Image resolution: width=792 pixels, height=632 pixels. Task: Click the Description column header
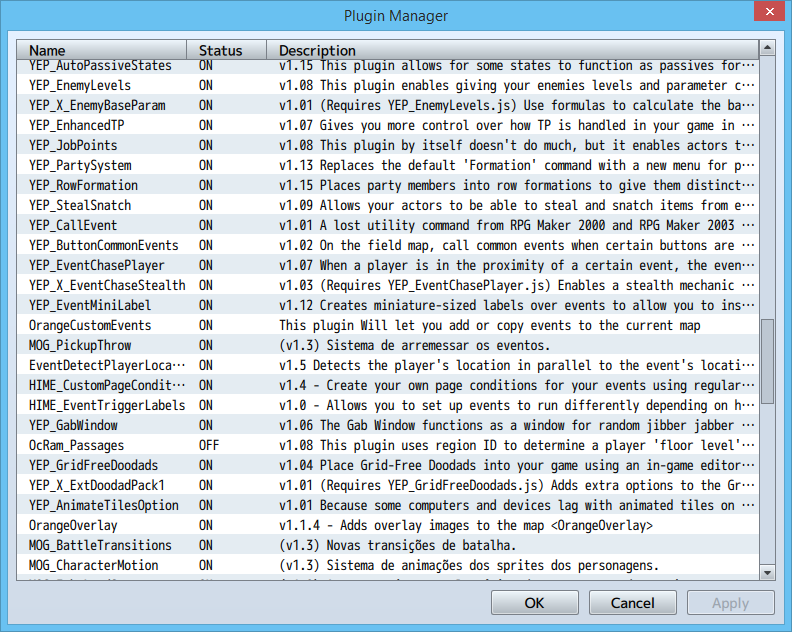point(513,51)
